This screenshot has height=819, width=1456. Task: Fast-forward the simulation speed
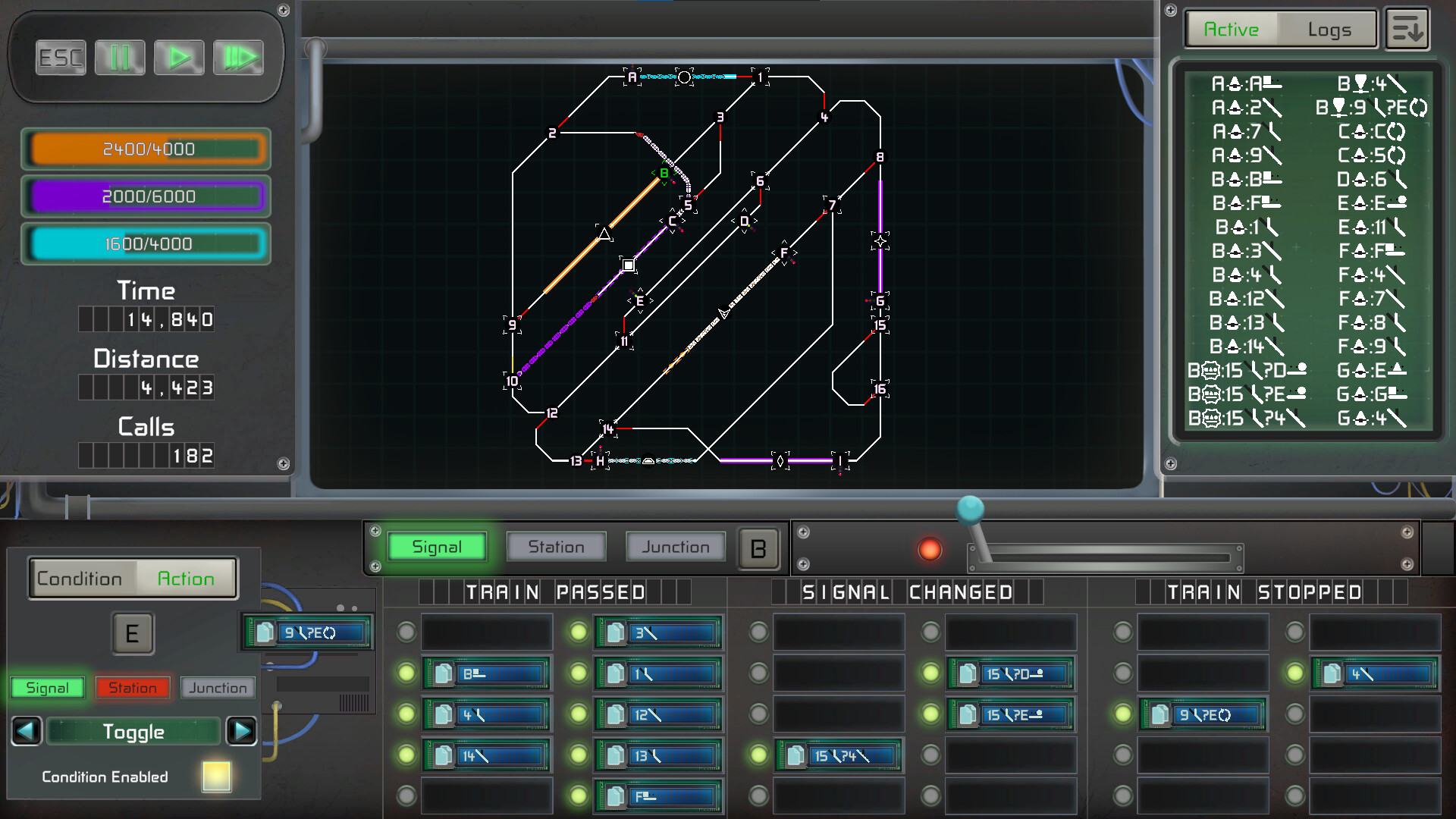pyautogui.click(x=238, y=57)
